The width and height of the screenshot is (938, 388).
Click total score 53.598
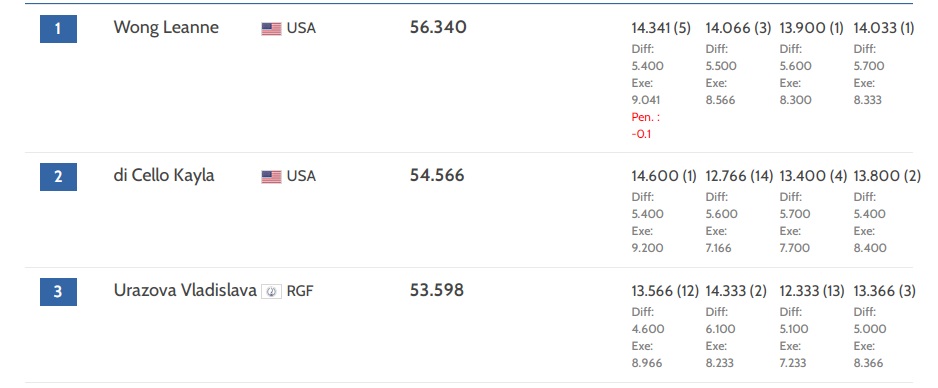(437, 291)
